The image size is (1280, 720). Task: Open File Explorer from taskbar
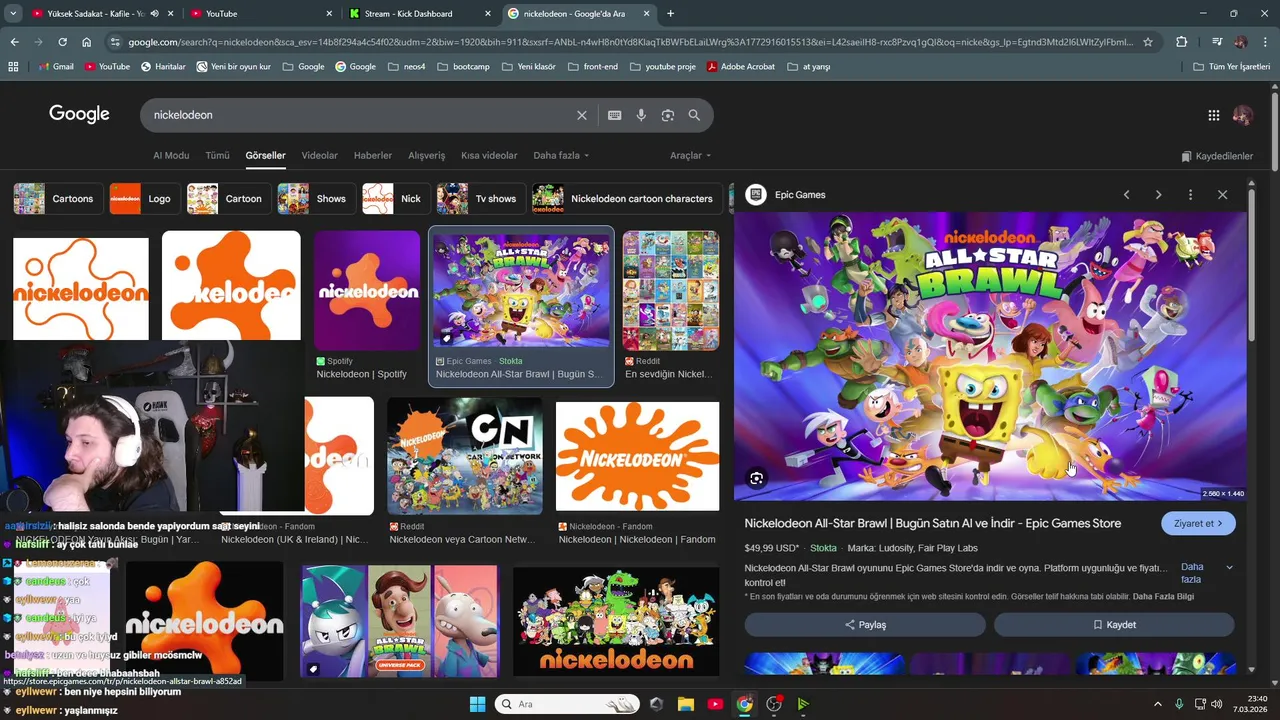(686, 704)
